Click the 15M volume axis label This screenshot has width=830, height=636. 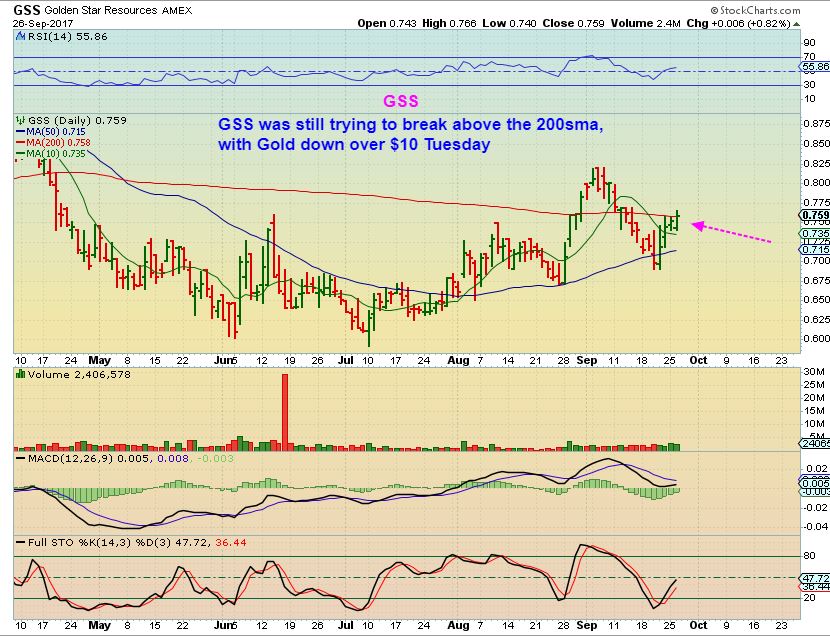point(814,410)
